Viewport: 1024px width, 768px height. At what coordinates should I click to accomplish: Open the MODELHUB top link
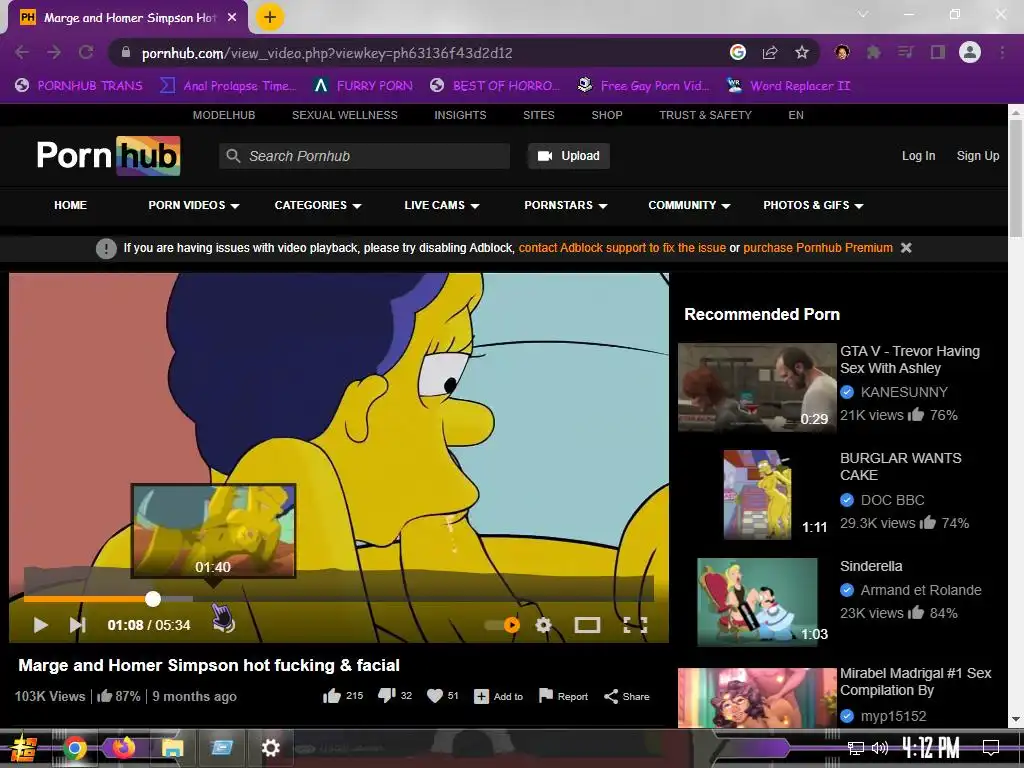pyautogui.click(x=224, y=115)
